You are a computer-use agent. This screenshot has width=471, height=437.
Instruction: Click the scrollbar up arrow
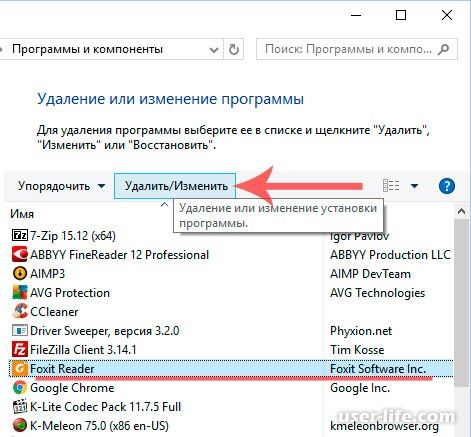click(x=461, y=211)
